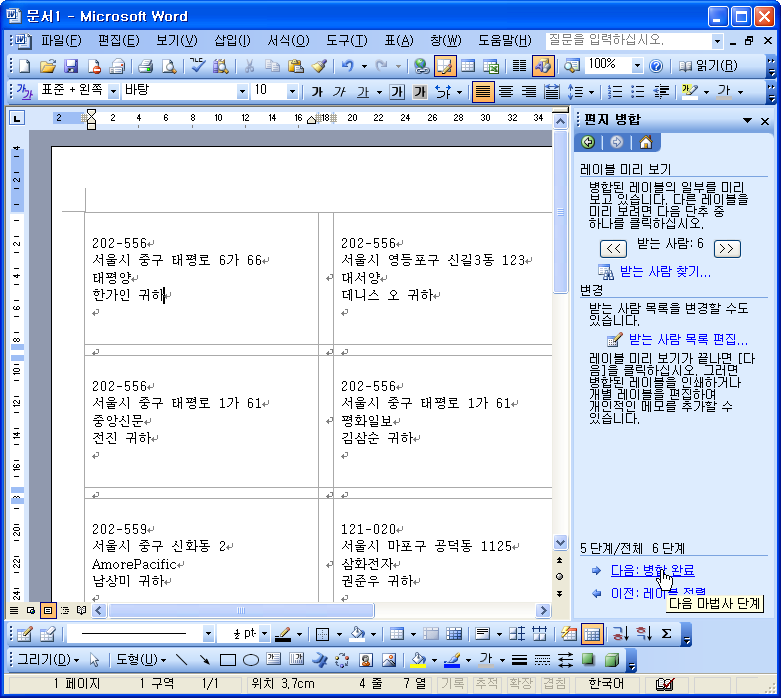Expand the style dropdown 표준 + 왼쪽
Image resolution: width=781 pixels, height=698 pixels.
pyautogui.click(x=113, y=92)
